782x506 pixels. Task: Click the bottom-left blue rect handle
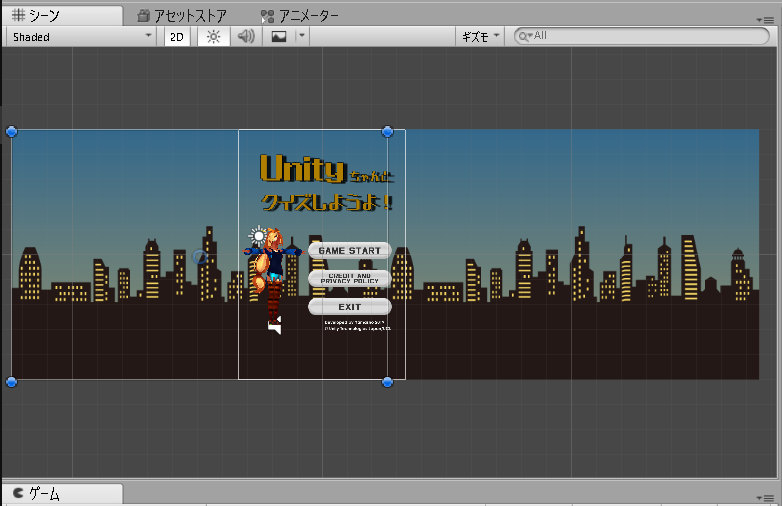[x=11, y=382]
